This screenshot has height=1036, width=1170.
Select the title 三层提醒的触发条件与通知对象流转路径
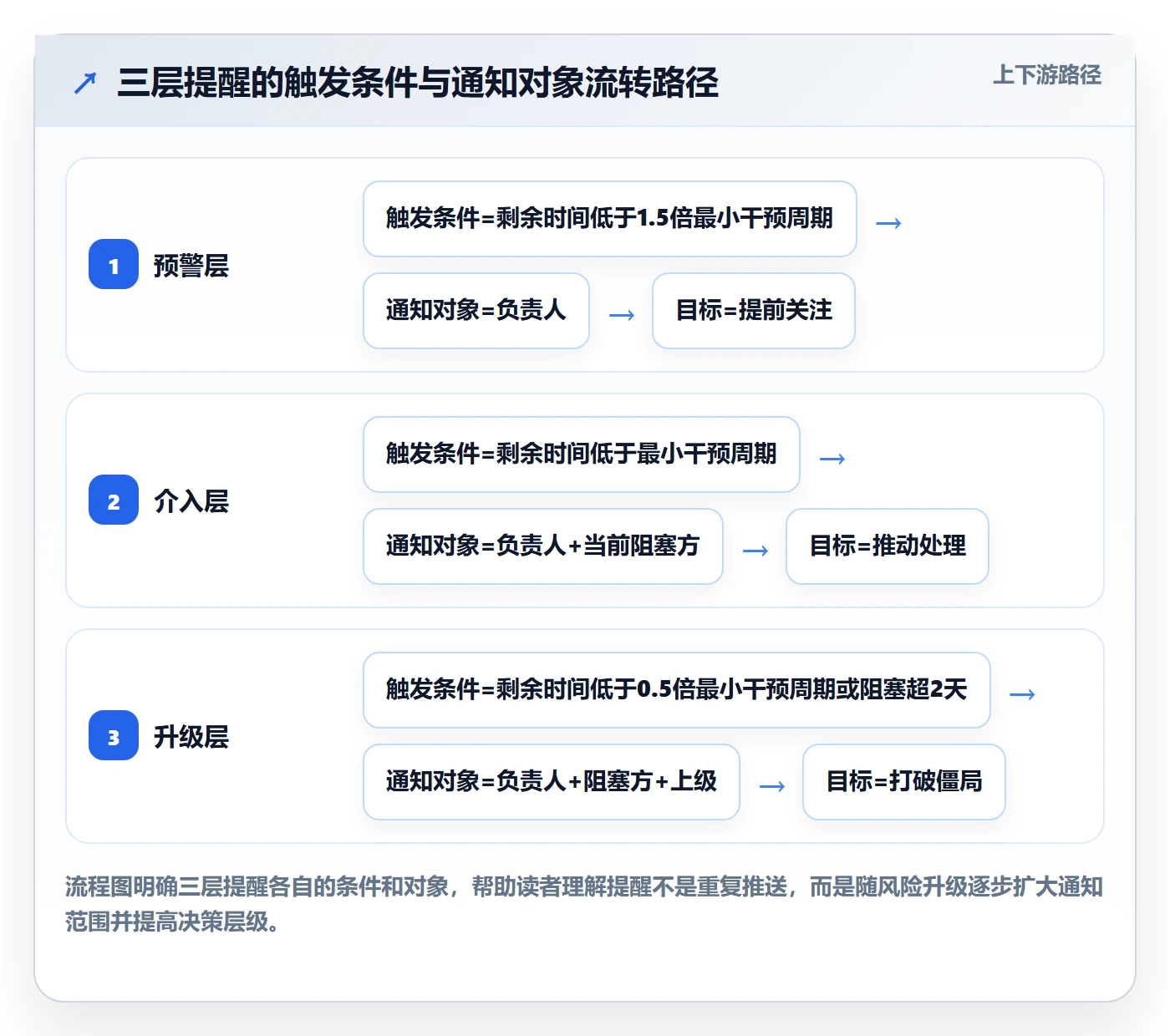(x=418, y=83)
